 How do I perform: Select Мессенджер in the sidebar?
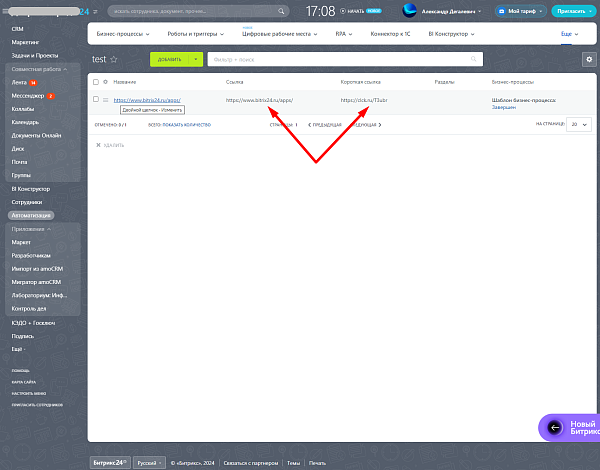(28, 96)
